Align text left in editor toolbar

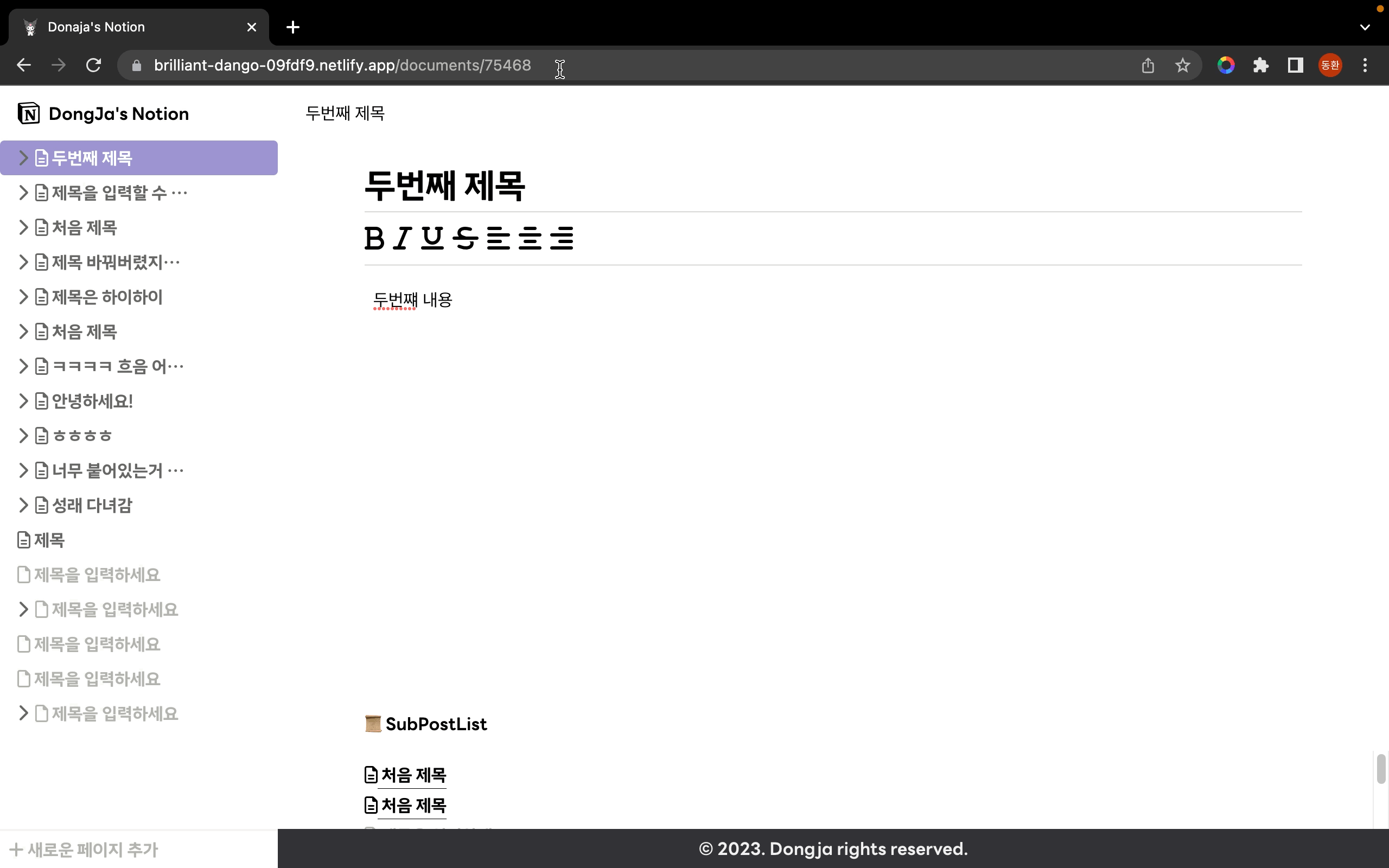click(x=498, y=238)
